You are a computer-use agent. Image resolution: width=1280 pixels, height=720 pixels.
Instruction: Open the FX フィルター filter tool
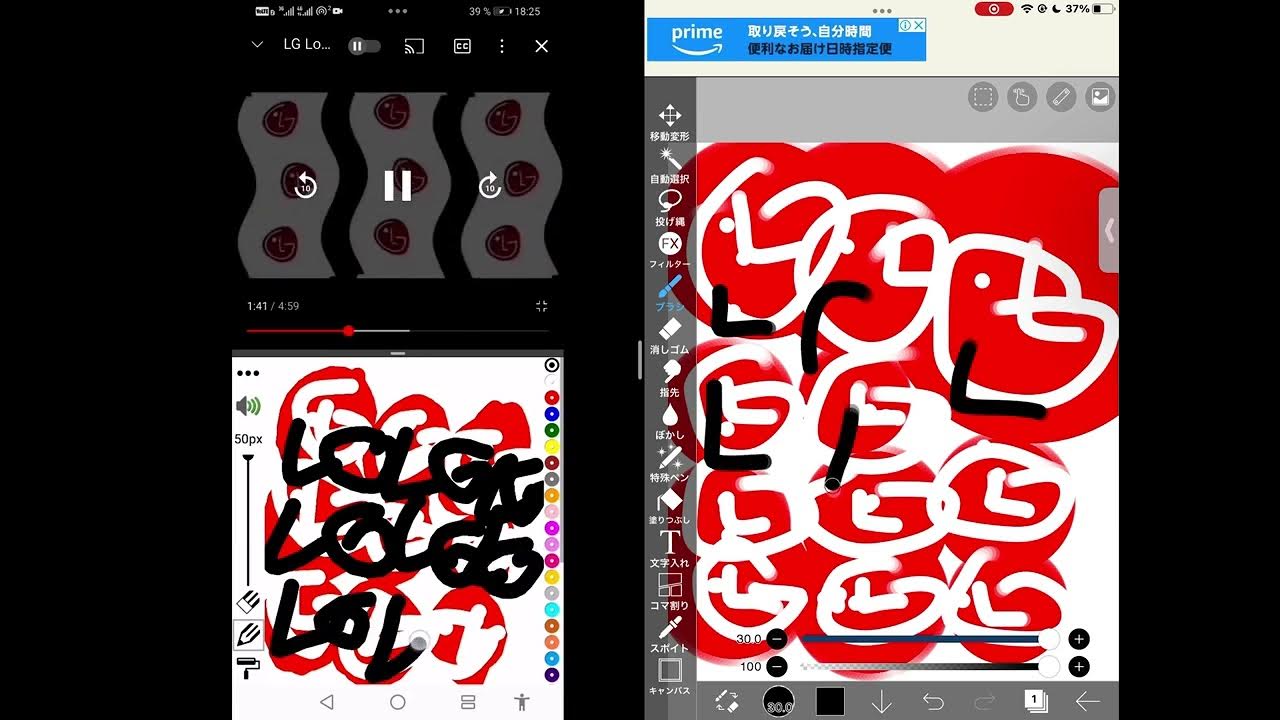point(669,250)
